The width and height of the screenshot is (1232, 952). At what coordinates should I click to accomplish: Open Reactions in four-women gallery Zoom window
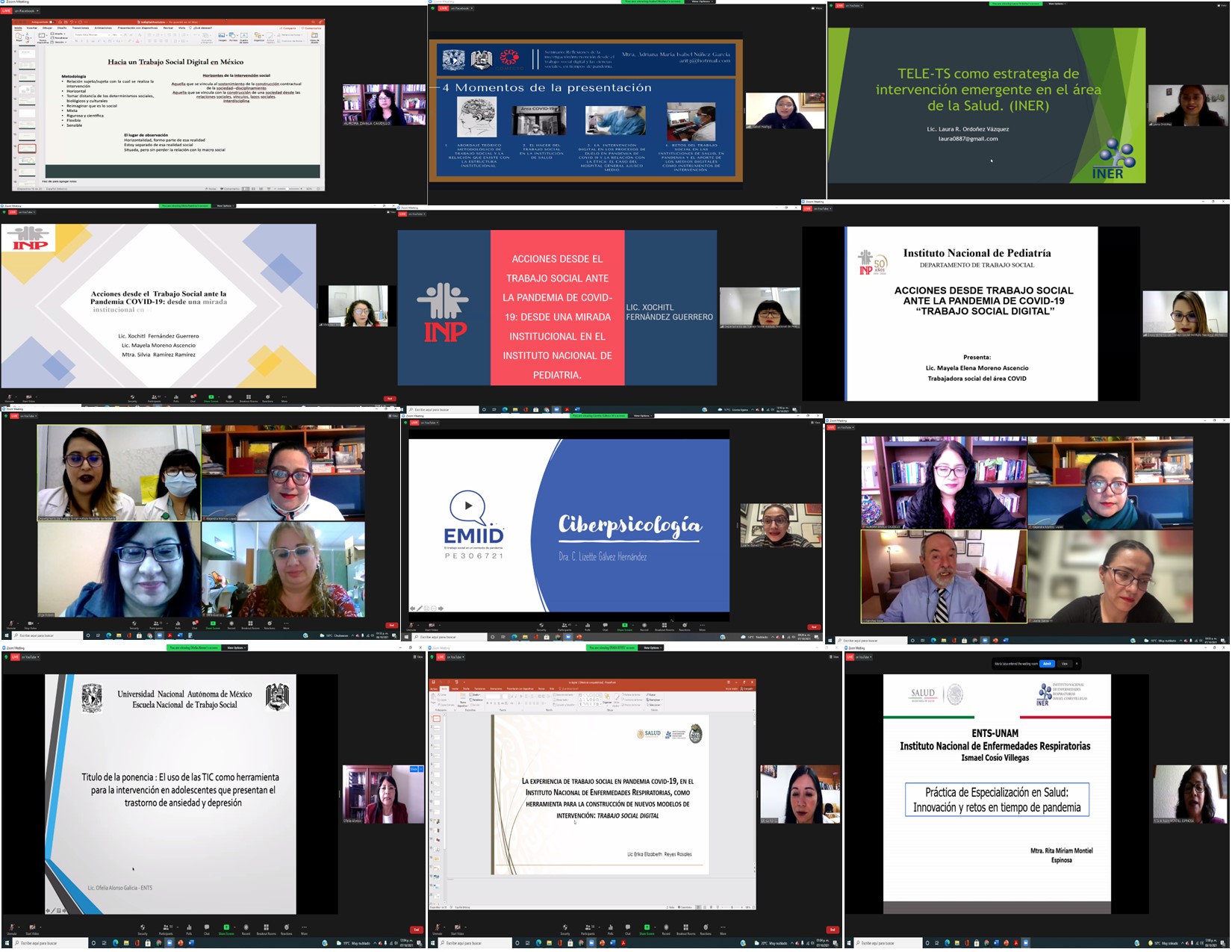pyautogui.click(x=270, y=625)
